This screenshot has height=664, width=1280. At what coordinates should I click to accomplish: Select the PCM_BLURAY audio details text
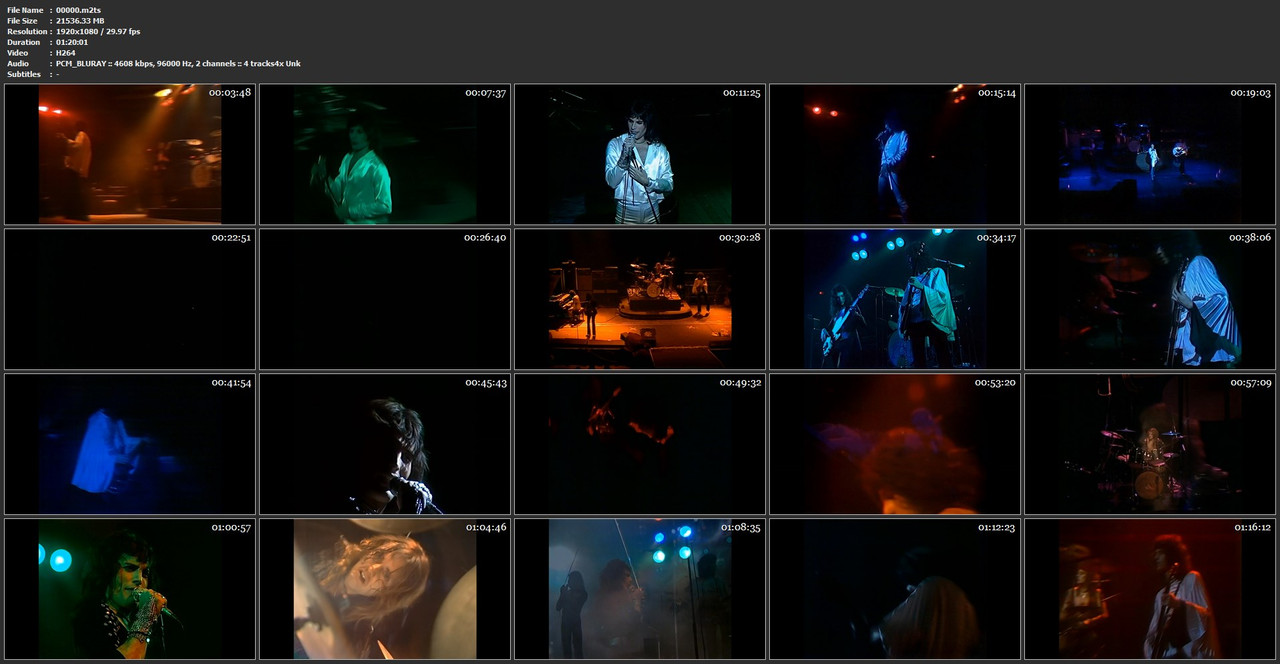(178, 64)
